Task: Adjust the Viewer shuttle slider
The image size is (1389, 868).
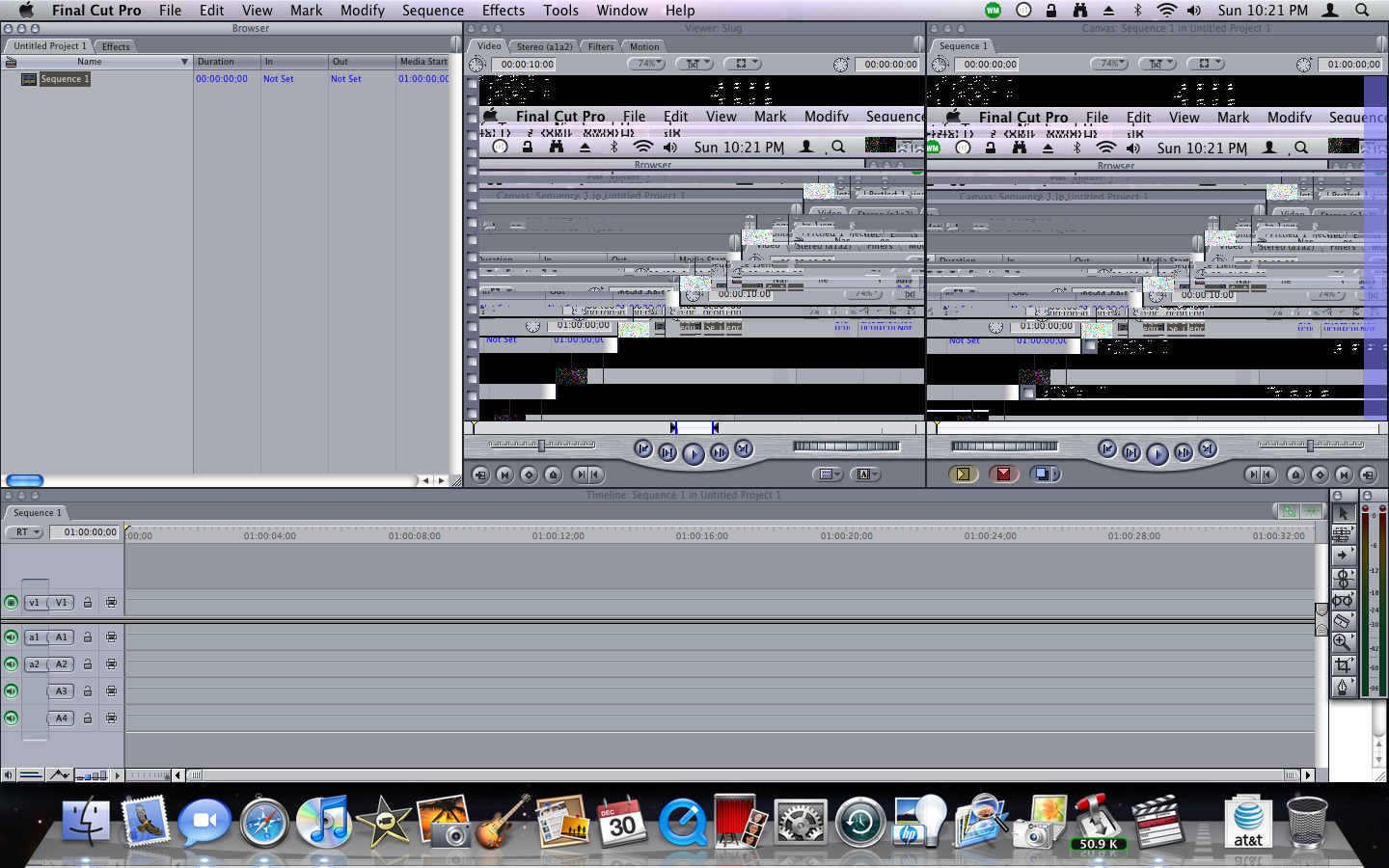Action: pyautogui.click(x=541, y=446)
